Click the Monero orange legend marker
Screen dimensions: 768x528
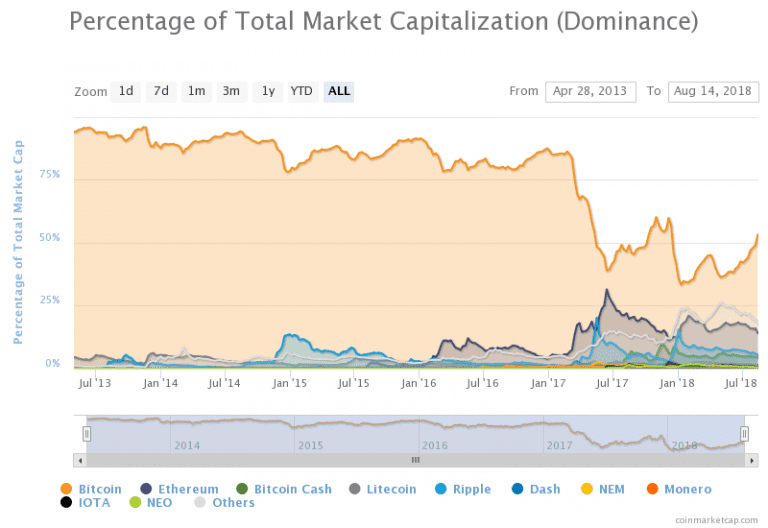(x=652, y=489)
